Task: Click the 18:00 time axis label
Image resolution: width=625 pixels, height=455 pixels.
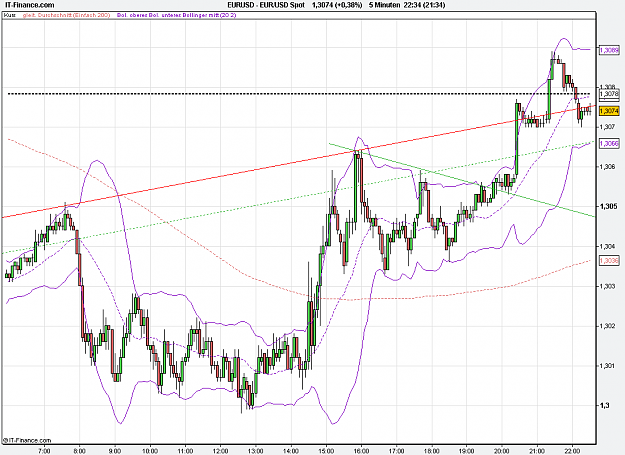Action: coord(432,451)
